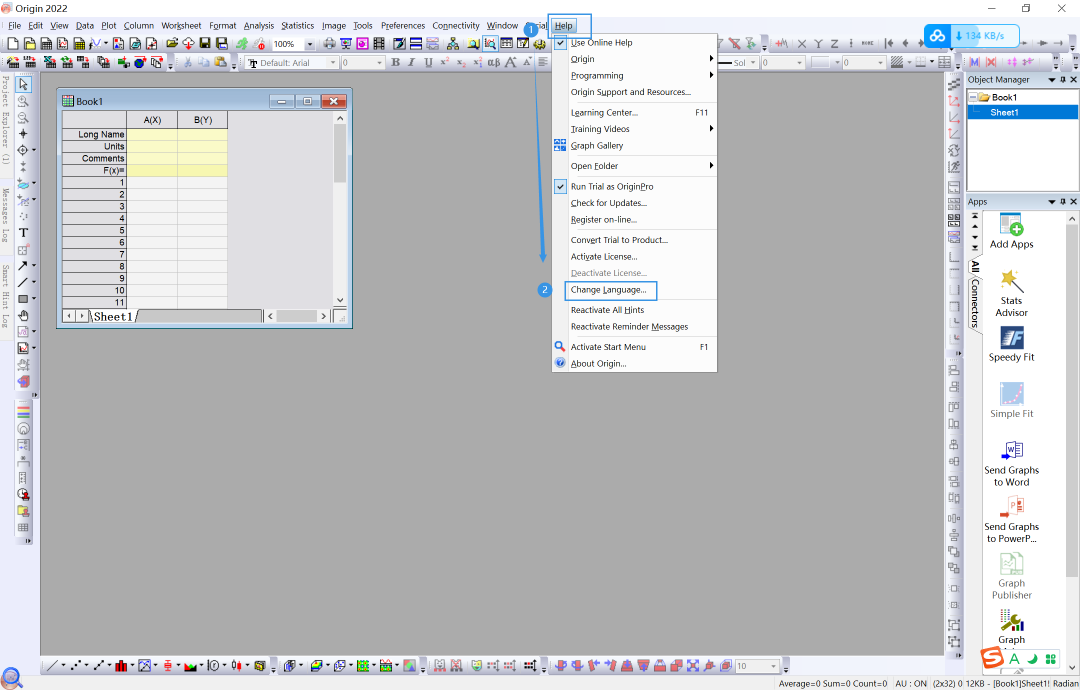Viewport: 1080px width, 690px height.
Task: Select the Pointer tool
Action: 23,84
